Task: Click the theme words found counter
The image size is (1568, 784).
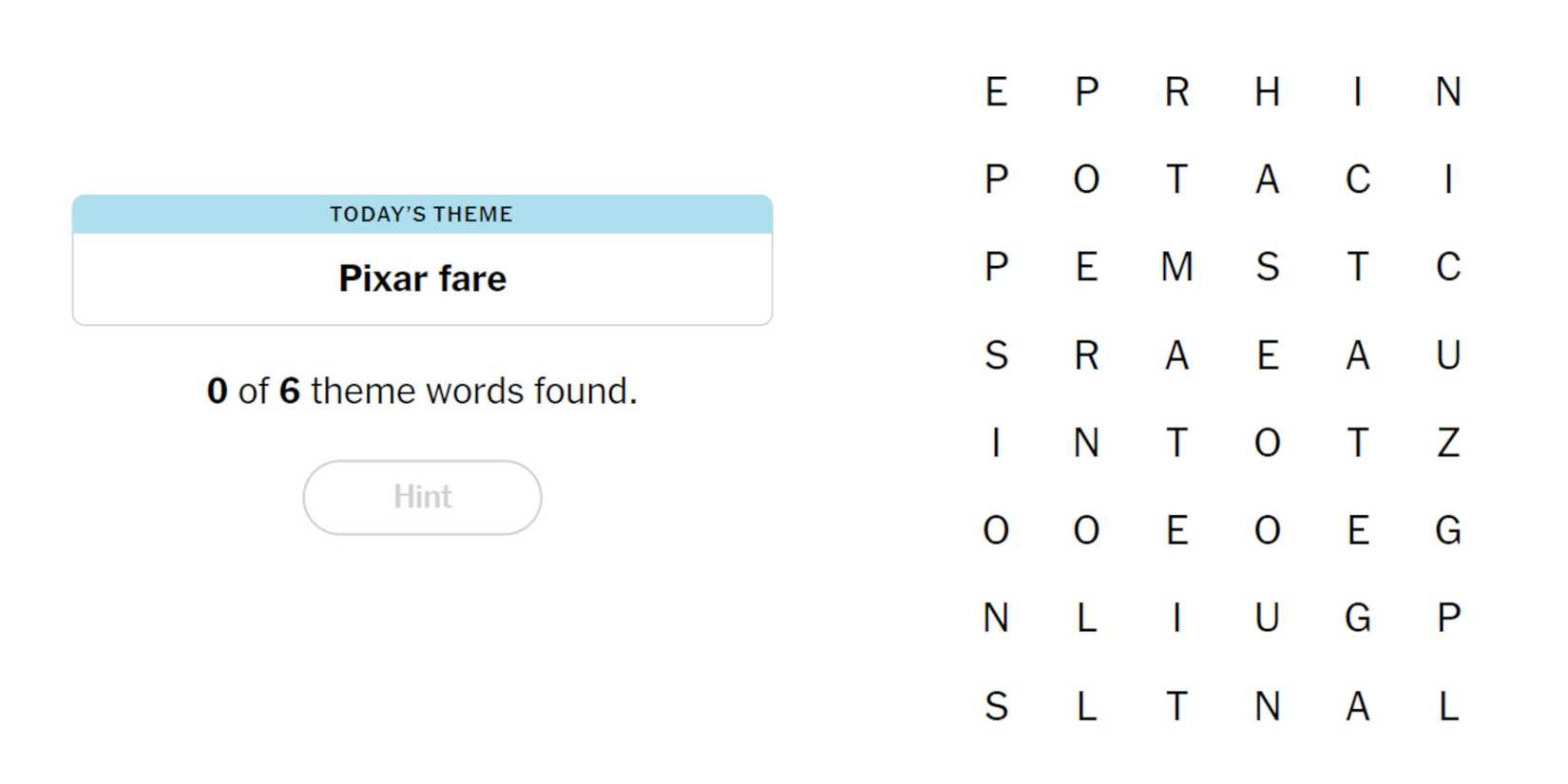Action: pyautogui.click(x=422, y=391)
